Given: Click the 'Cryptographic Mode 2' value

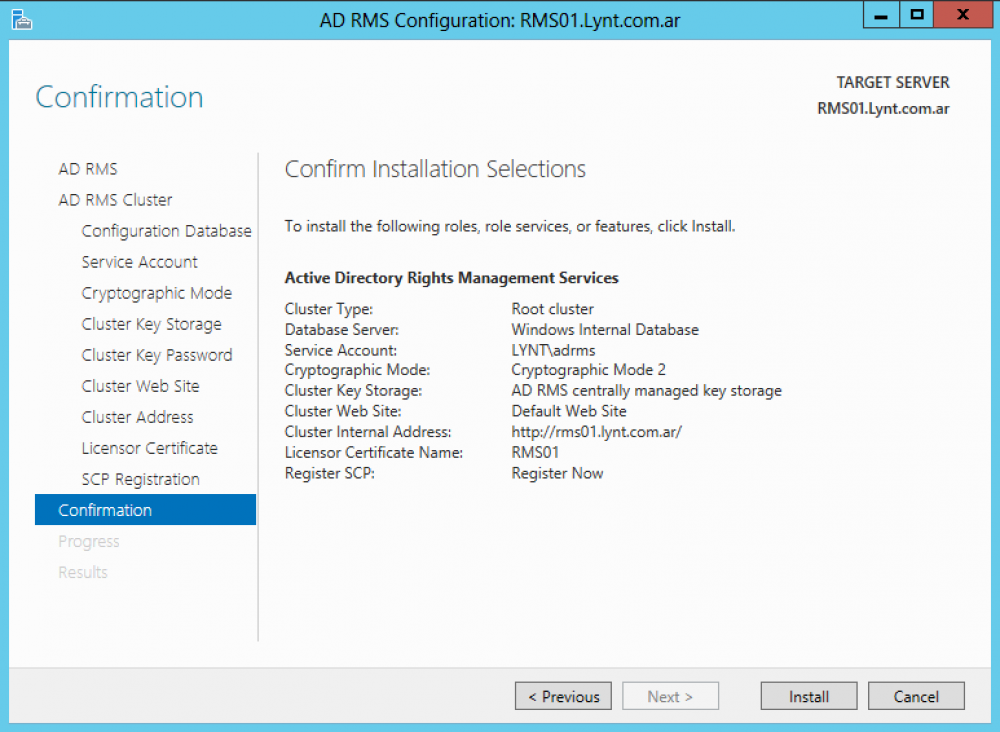Looking at the screenshot, I should click(x=589, y=370).
